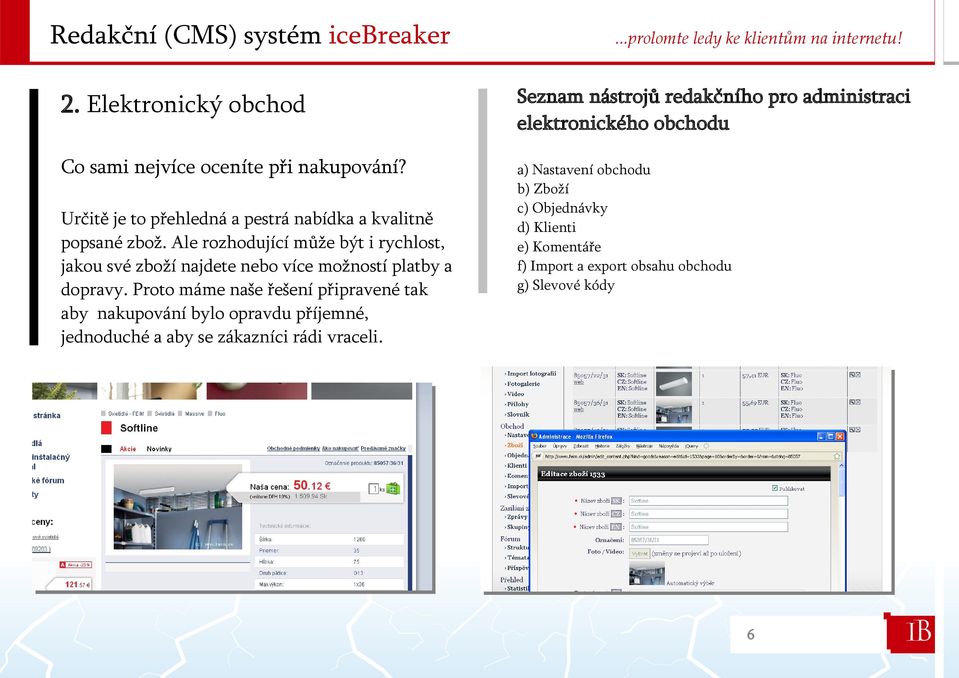Open the Nápověda menu in Firefox
The width and height of the screenshot is (959, 678).
pos(668,446)
